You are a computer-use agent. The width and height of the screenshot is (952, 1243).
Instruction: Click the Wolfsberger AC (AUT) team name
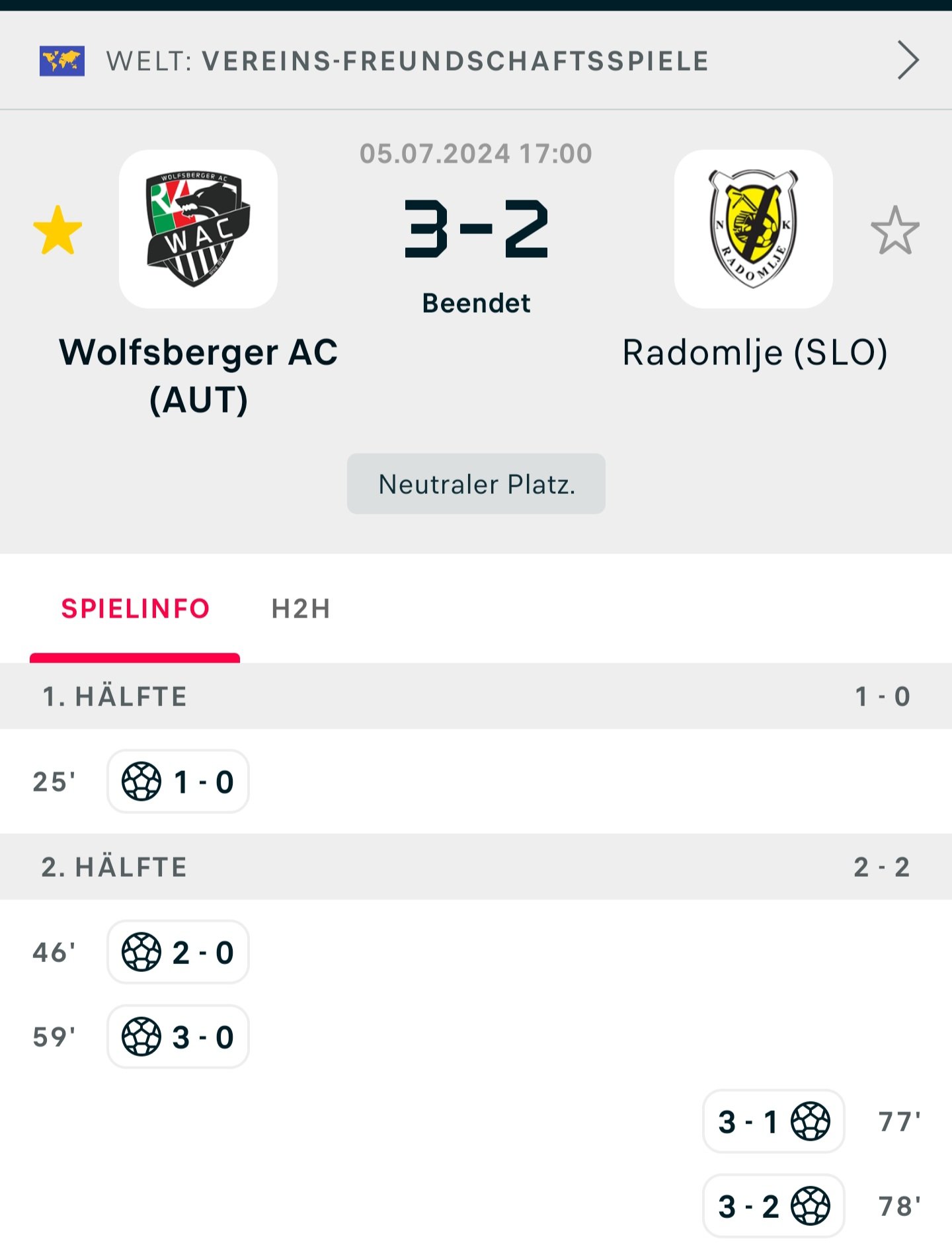click(x=198, y=376)
